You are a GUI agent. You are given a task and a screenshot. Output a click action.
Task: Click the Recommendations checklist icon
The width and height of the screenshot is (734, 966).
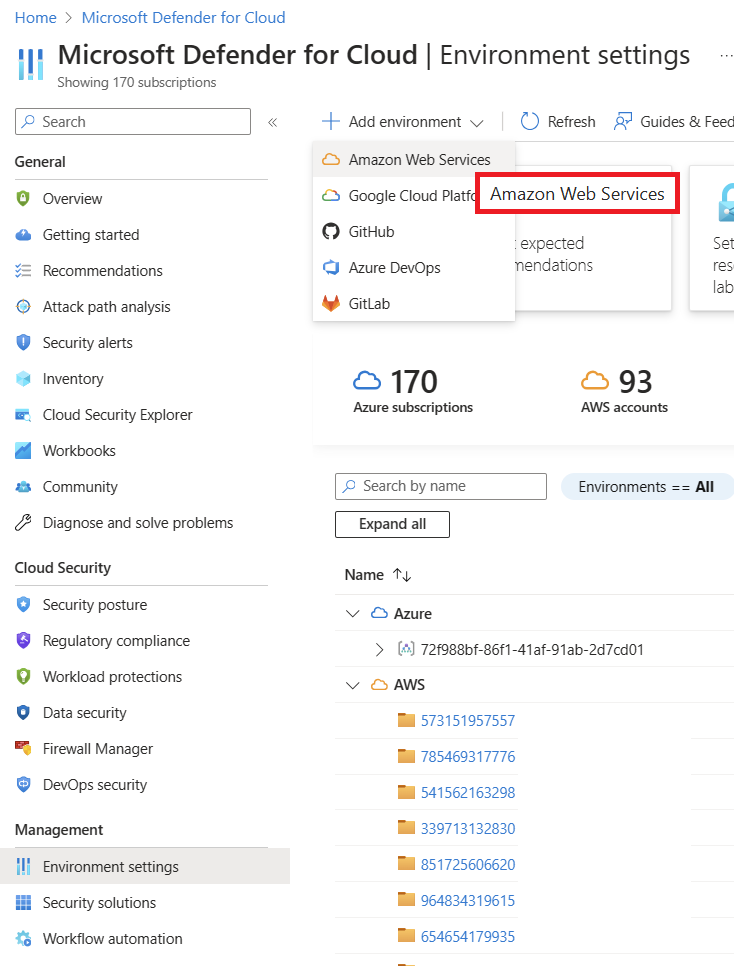23,270
